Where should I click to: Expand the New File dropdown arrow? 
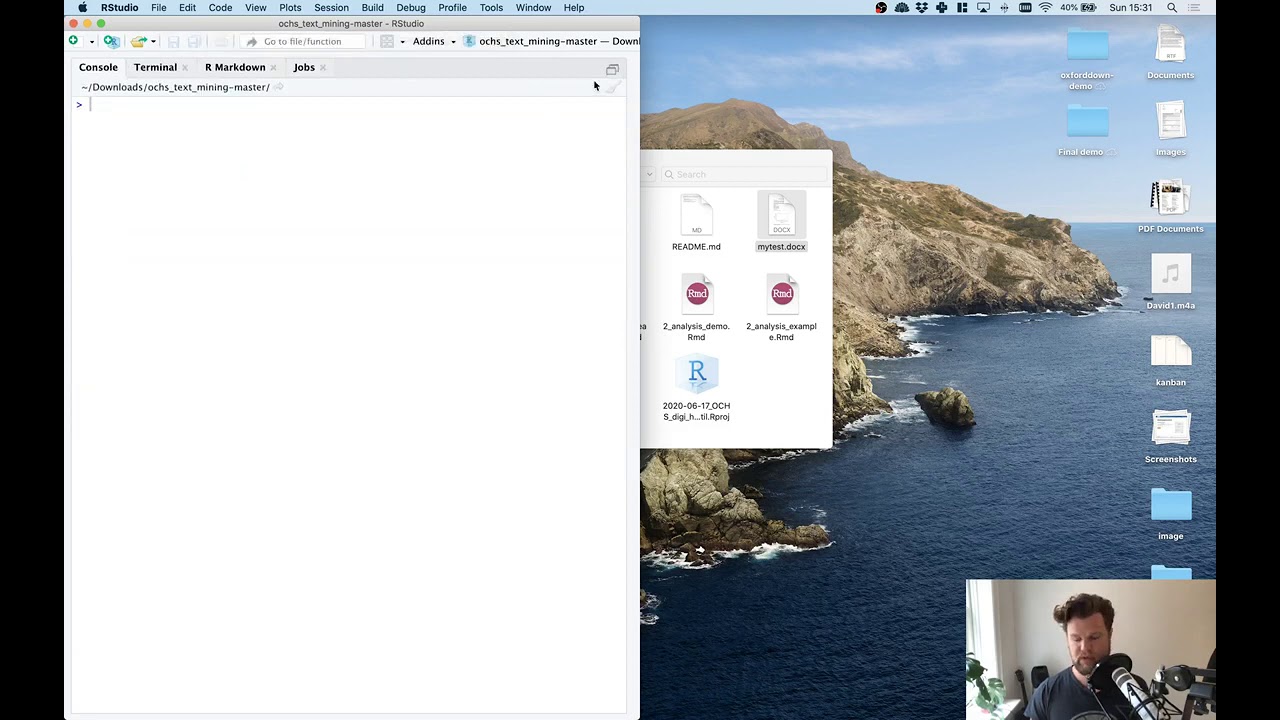91,42
